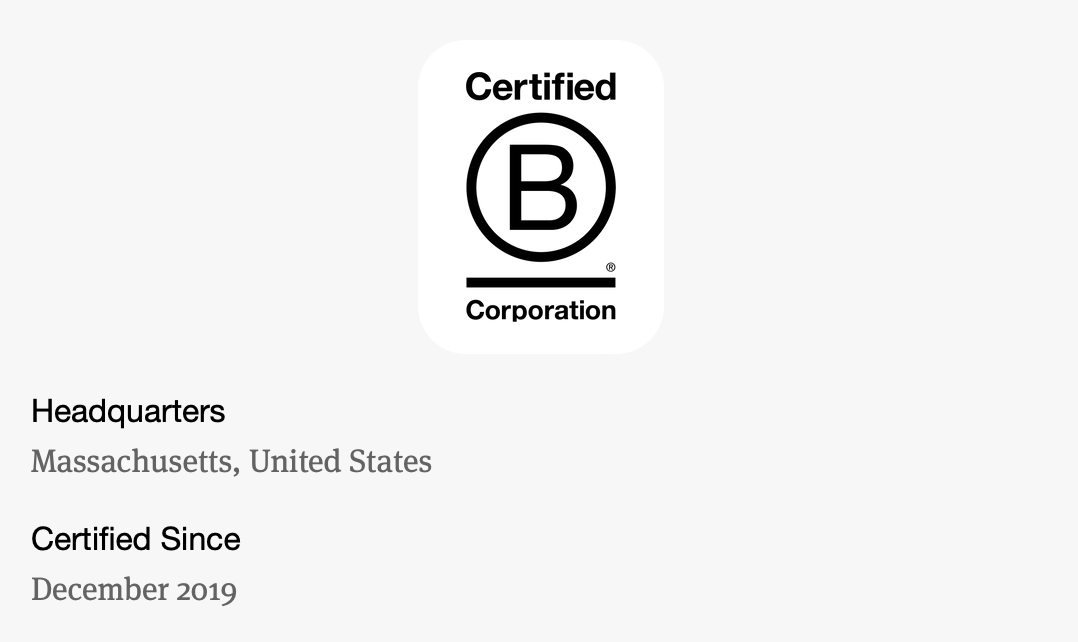Screen dimensions: 1078x642
Task: Click the circled B emblem
Action: pos(540,187)
